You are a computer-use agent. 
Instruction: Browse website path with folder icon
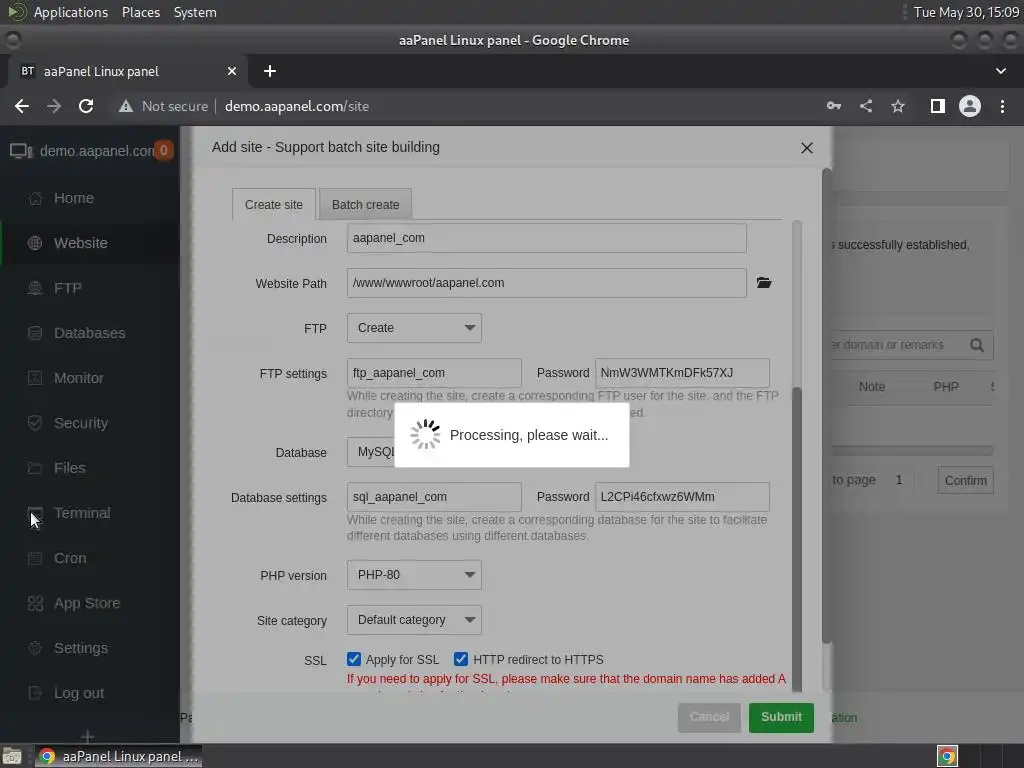[764, 283]
